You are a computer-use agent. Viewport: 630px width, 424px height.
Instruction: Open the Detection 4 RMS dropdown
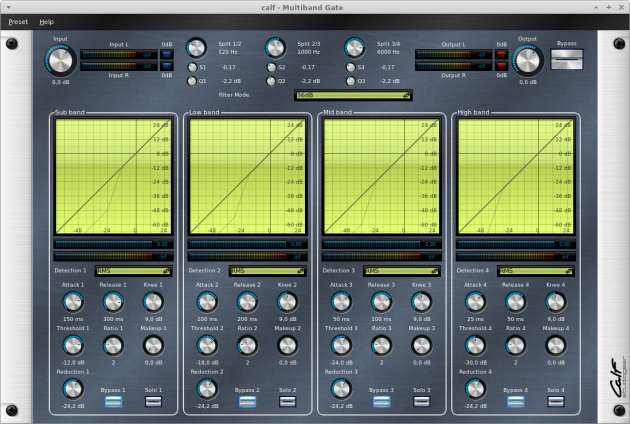point(536,271)
